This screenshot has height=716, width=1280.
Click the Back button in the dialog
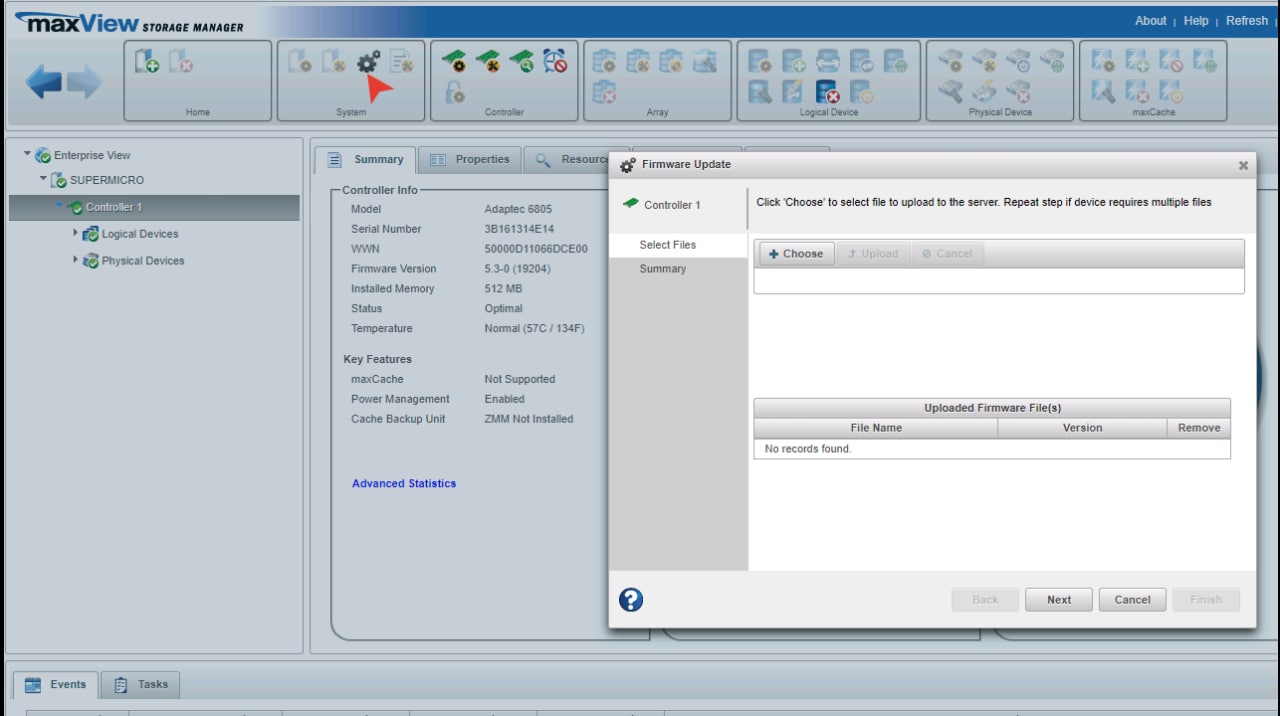pos(985,600)
